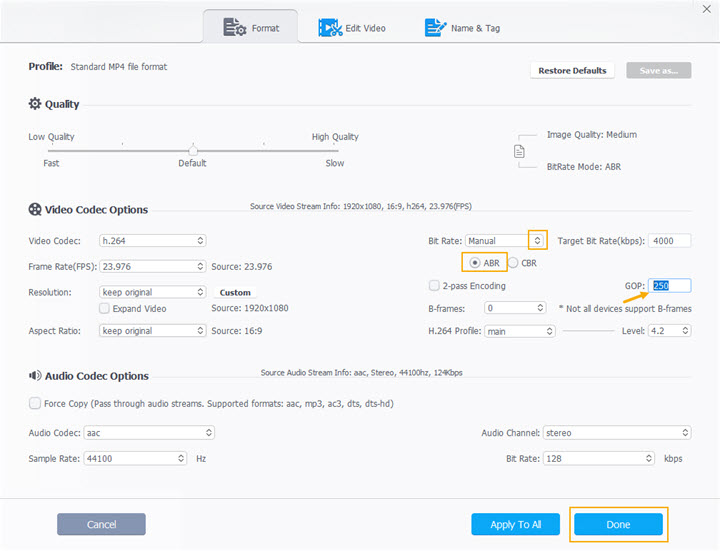Open the H.264 Profile main dropdown
This screenshot has width=720, height=551.
click(x=519, y=331)
